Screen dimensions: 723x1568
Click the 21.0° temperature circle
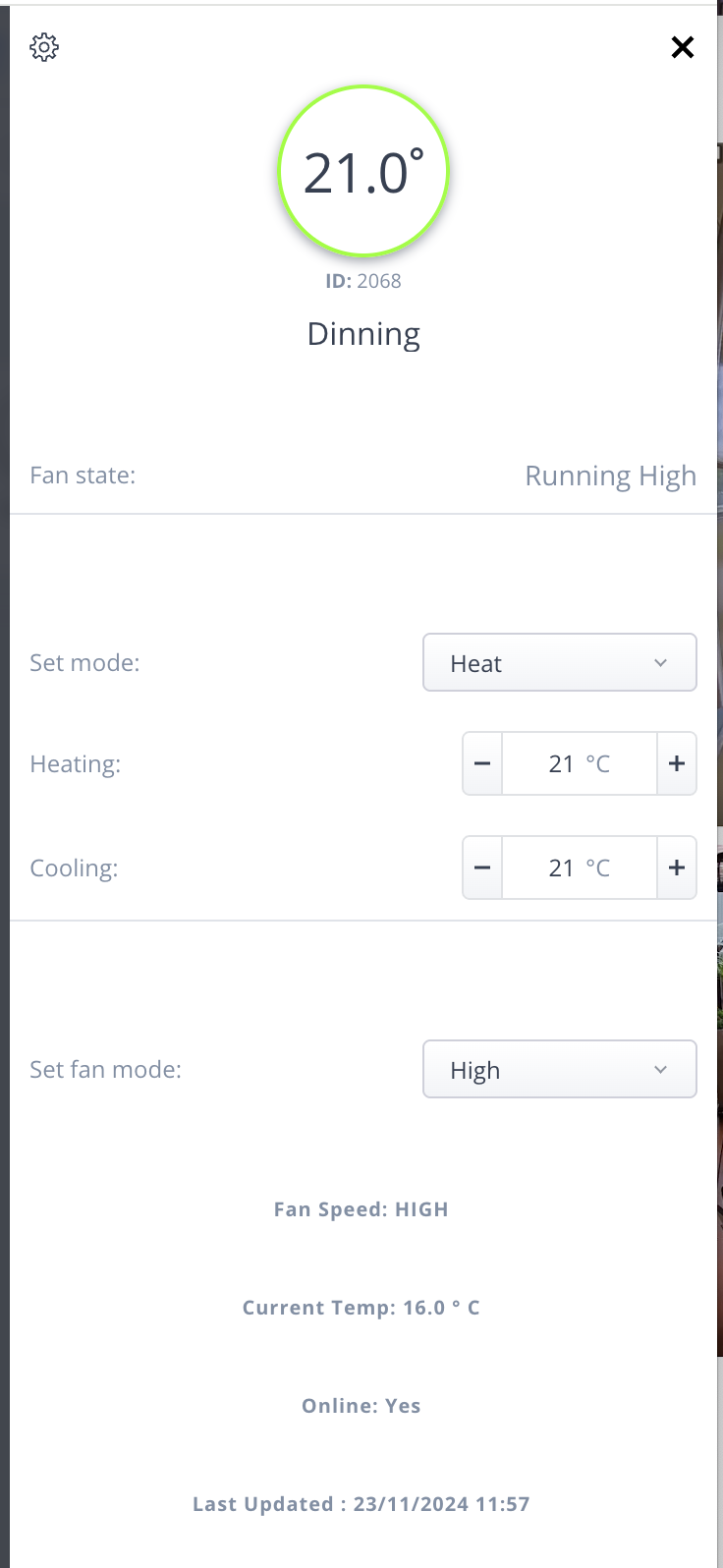pyautogui.click(x=363, y=172)
